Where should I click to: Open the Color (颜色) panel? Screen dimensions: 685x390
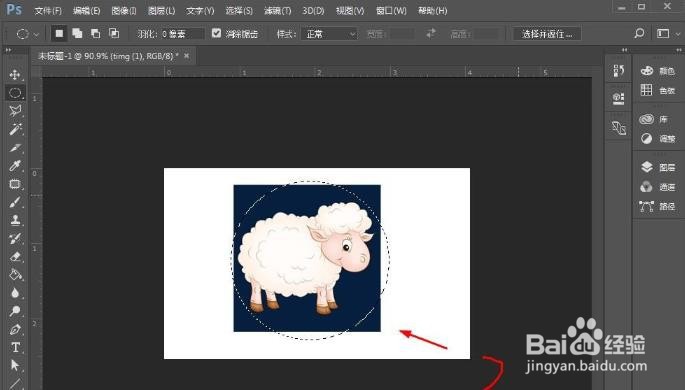point(658,71)
